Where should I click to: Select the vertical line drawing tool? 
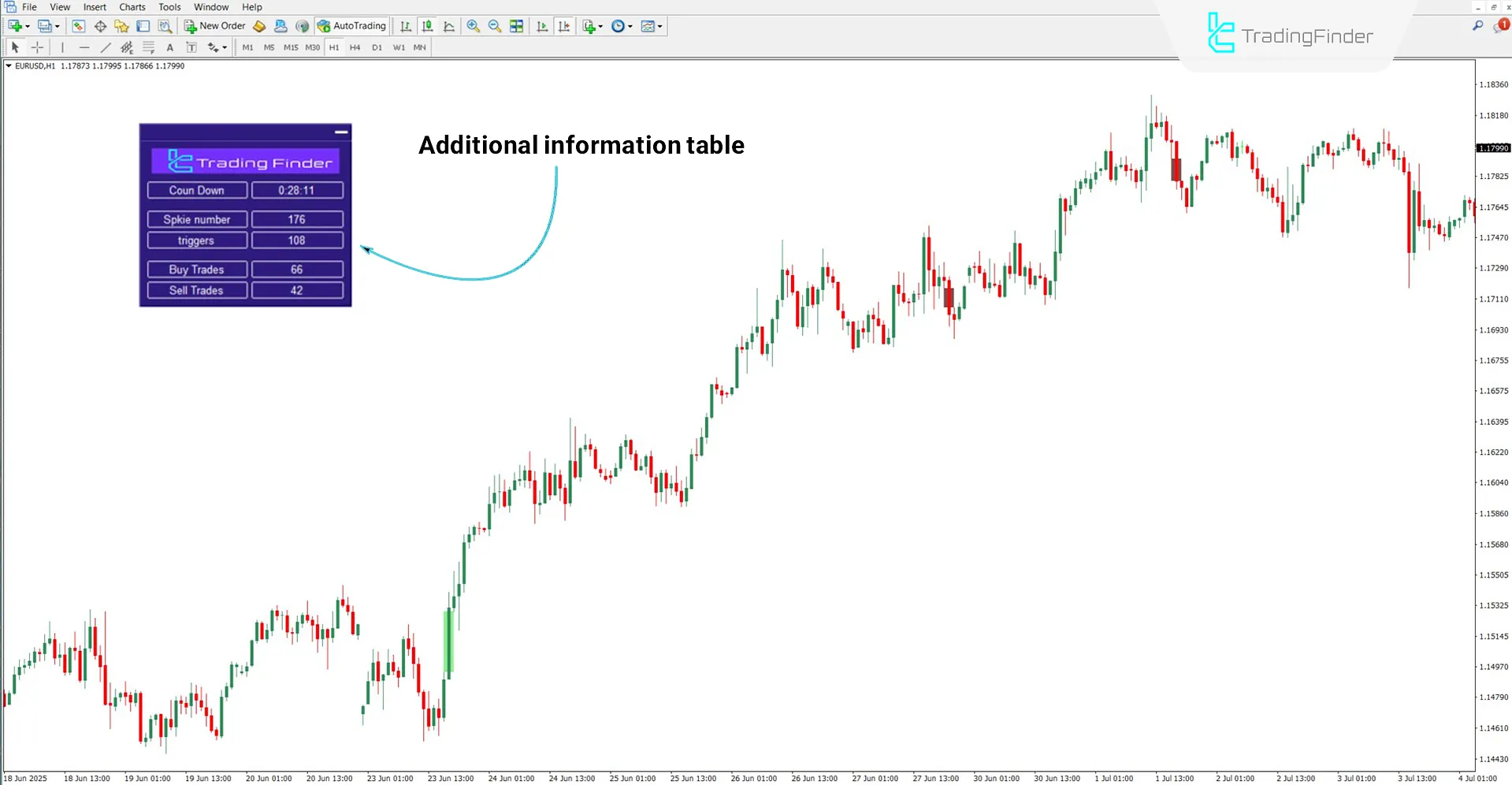tap(62, 47)
